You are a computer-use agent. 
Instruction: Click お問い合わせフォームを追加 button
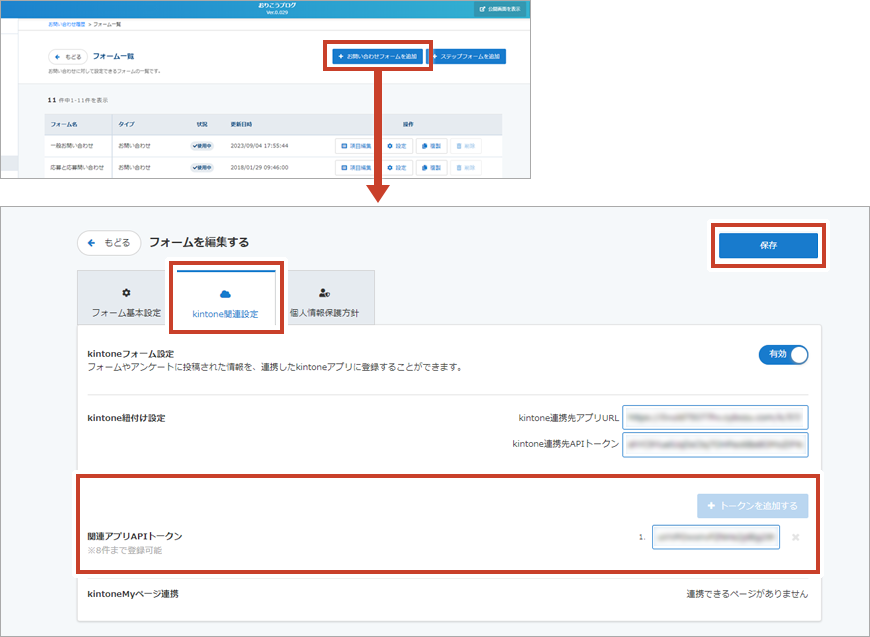tap(376, 56)
